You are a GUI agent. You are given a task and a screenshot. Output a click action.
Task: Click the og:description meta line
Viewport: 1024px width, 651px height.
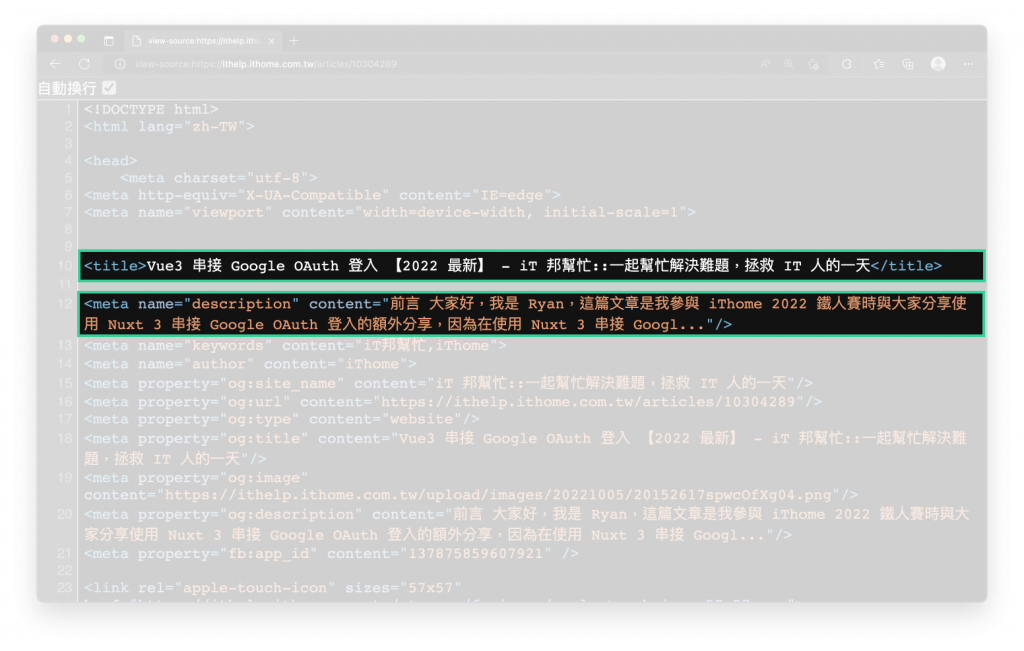click(526, 524)
